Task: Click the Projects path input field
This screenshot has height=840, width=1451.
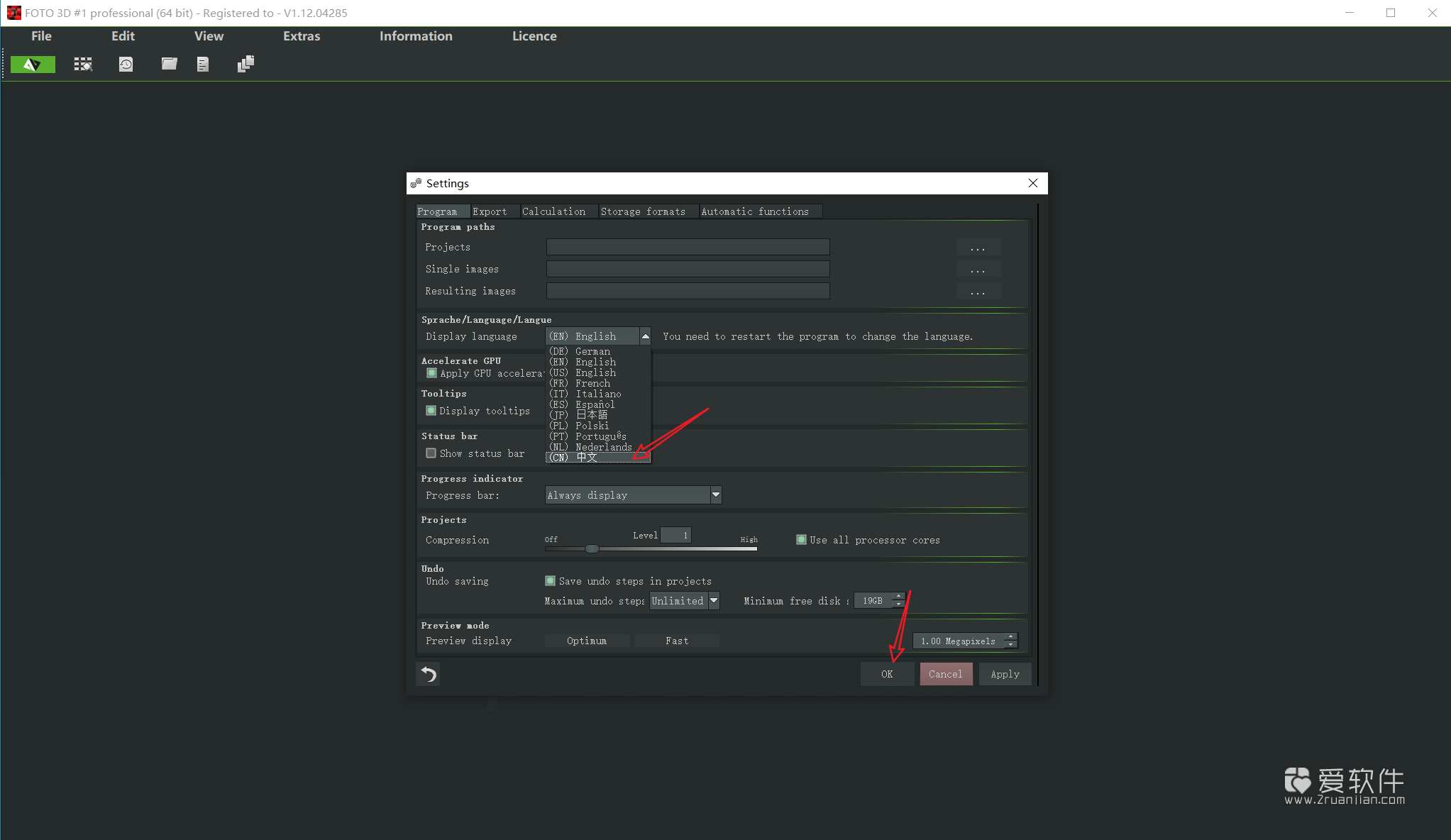Action: [x=688, y=247]
